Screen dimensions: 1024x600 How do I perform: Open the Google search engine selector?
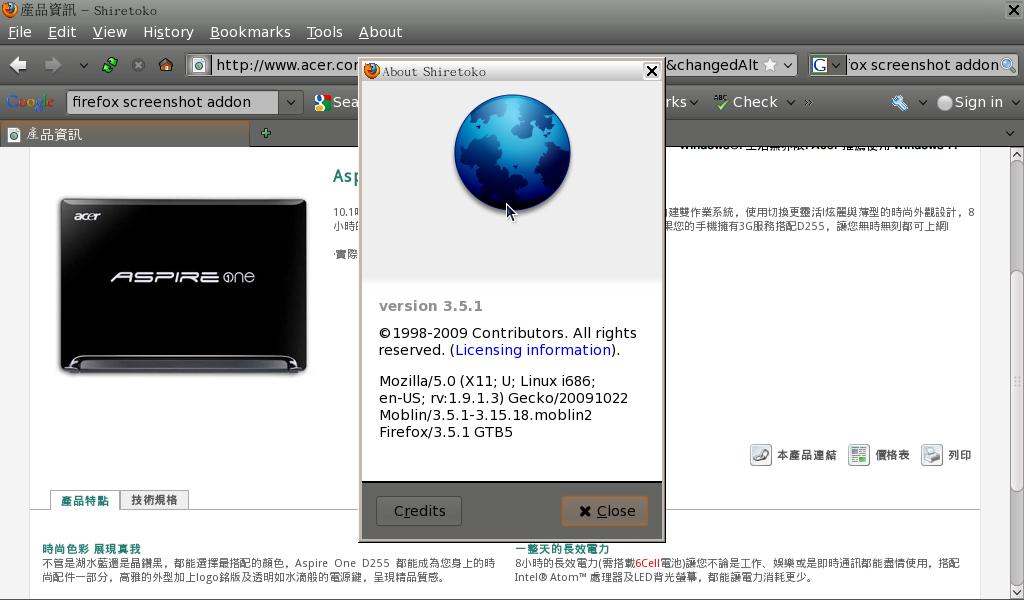tap(827, 65)
